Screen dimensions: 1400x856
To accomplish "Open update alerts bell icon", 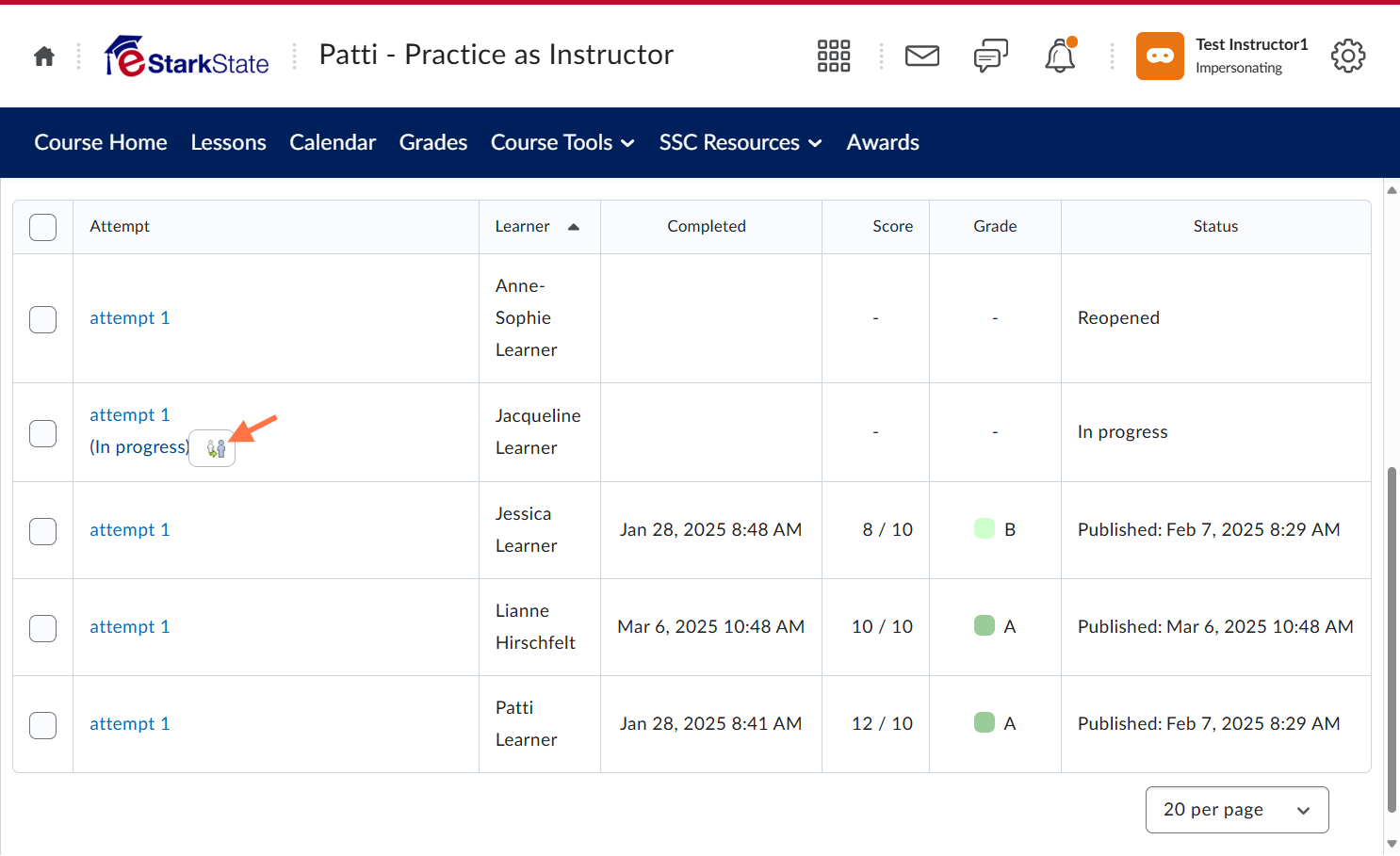I will click(1060, 57).
